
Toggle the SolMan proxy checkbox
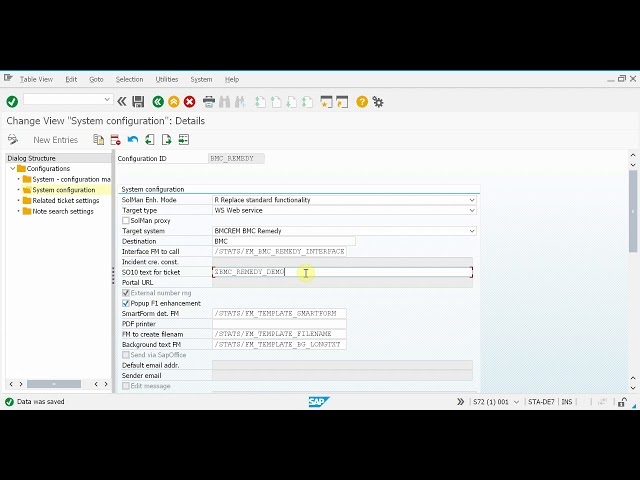(126, 220)
